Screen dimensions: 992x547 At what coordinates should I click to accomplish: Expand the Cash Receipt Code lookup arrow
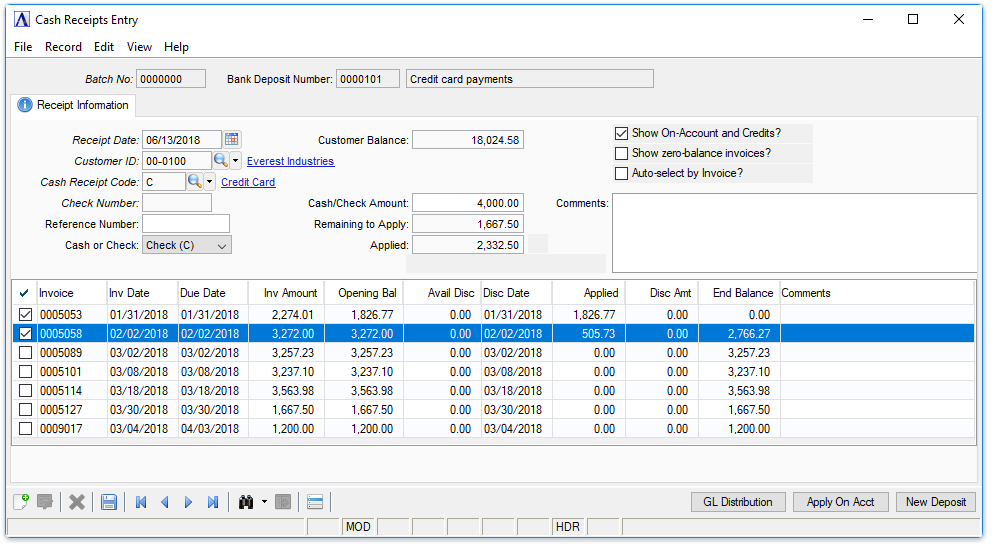click(x=210, y=182)
